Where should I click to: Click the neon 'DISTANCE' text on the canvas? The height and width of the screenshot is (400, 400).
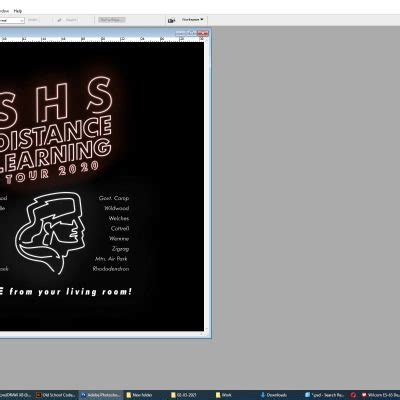pyautogui.click(x=55, y=133)
